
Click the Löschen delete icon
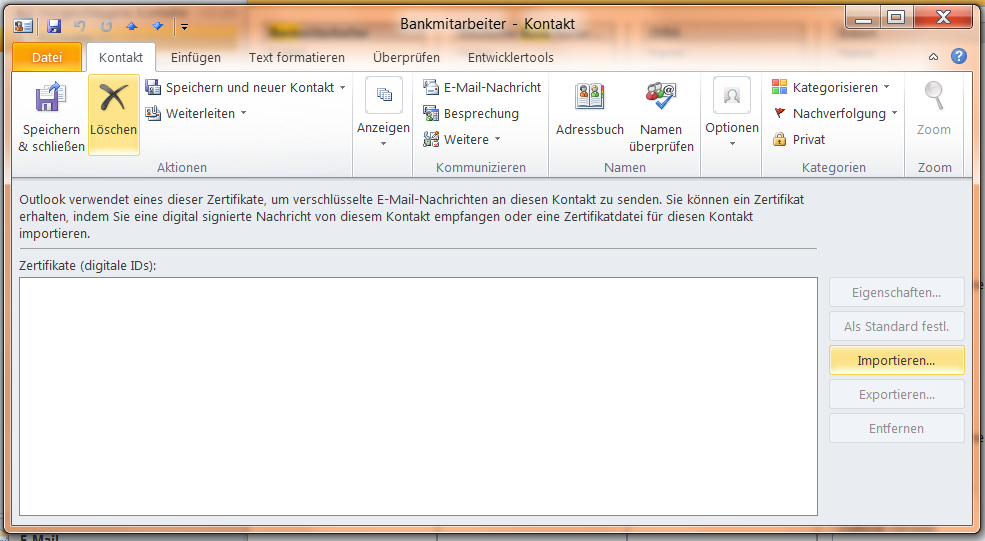(x=113, y=99)
